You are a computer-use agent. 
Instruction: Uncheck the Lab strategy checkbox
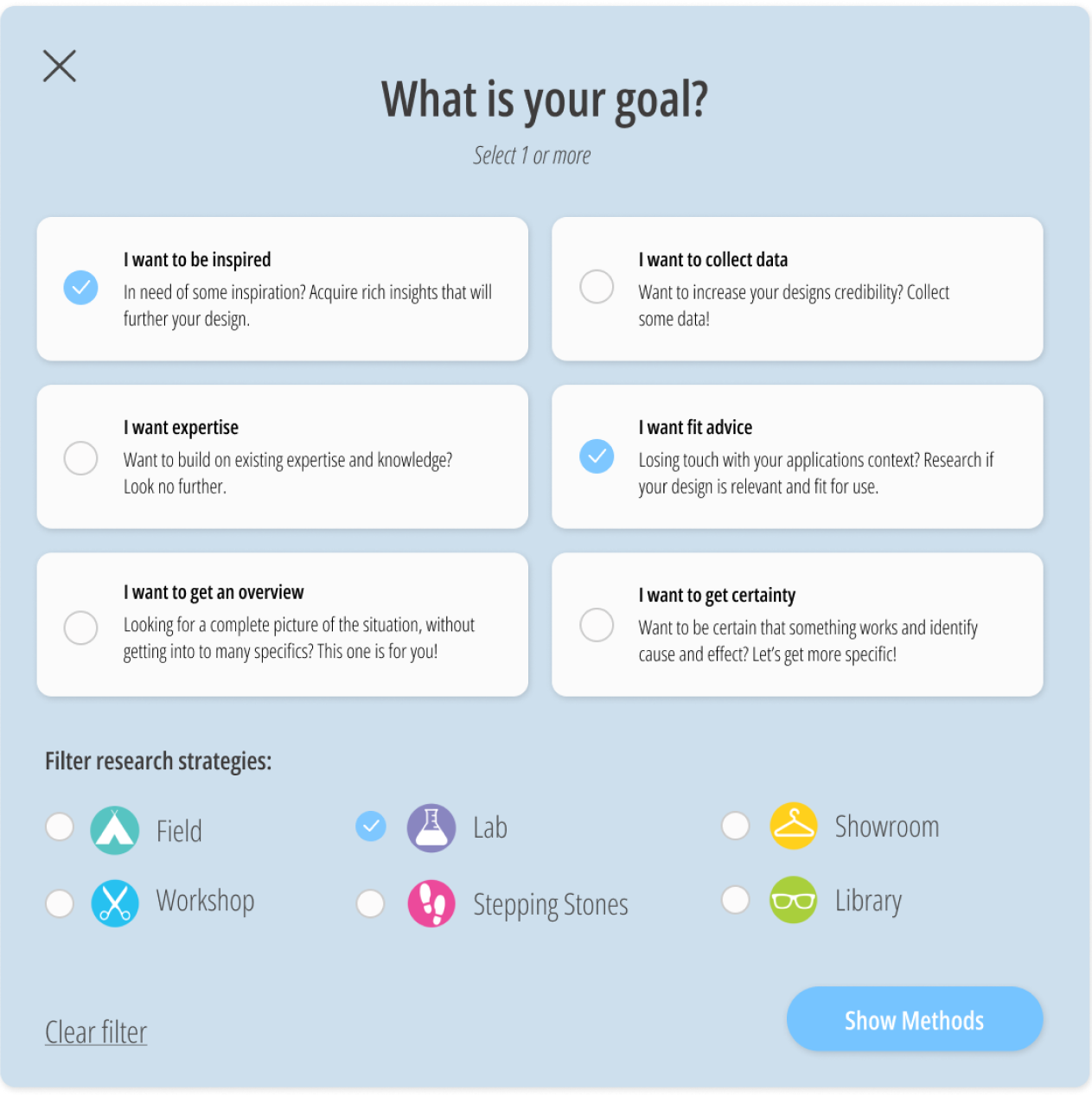371,826
